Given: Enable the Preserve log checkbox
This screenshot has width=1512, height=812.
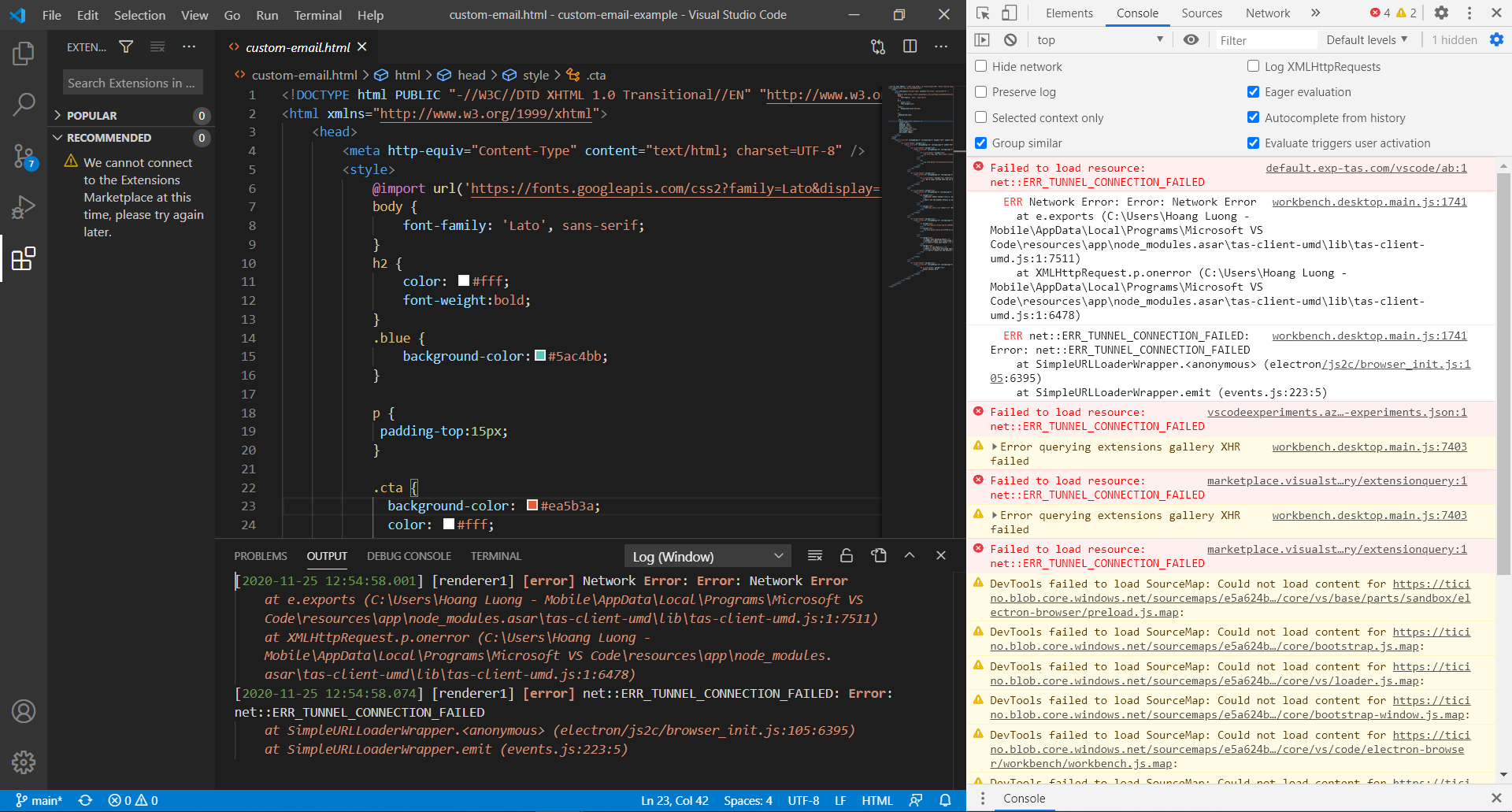Looking at the screenshot, I should pos(980,92).
